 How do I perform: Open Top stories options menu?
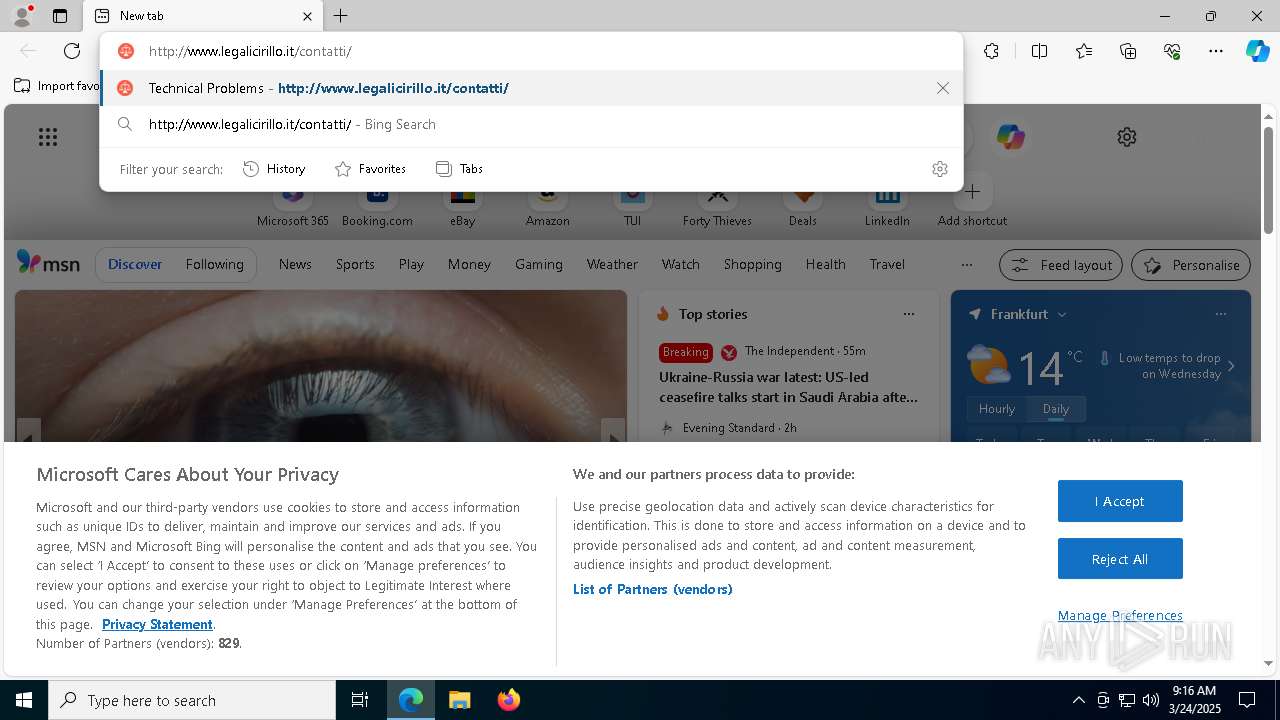[x=908, y=314]
